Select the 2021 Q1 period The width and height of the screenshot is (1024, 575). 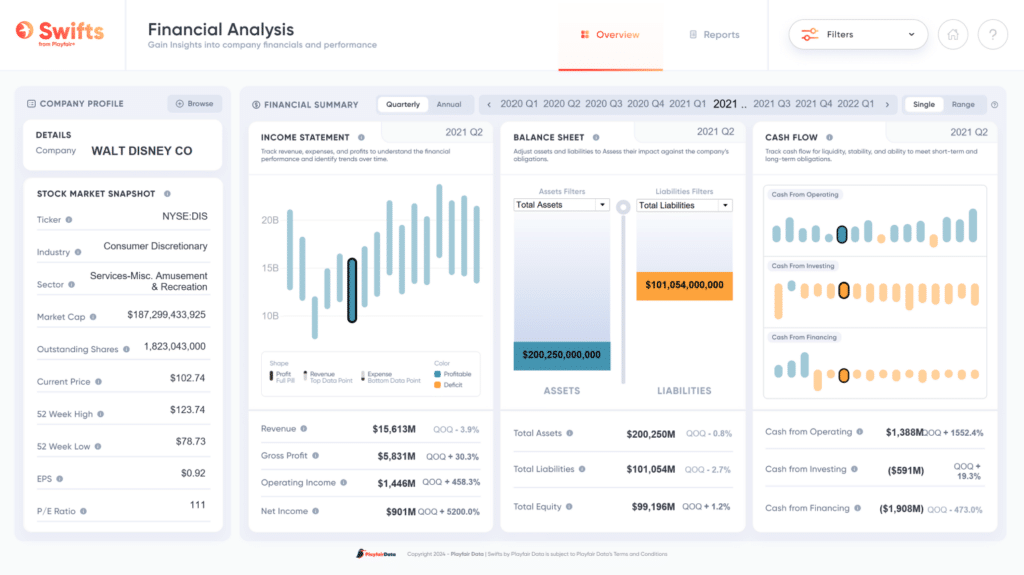pos(687,104)
